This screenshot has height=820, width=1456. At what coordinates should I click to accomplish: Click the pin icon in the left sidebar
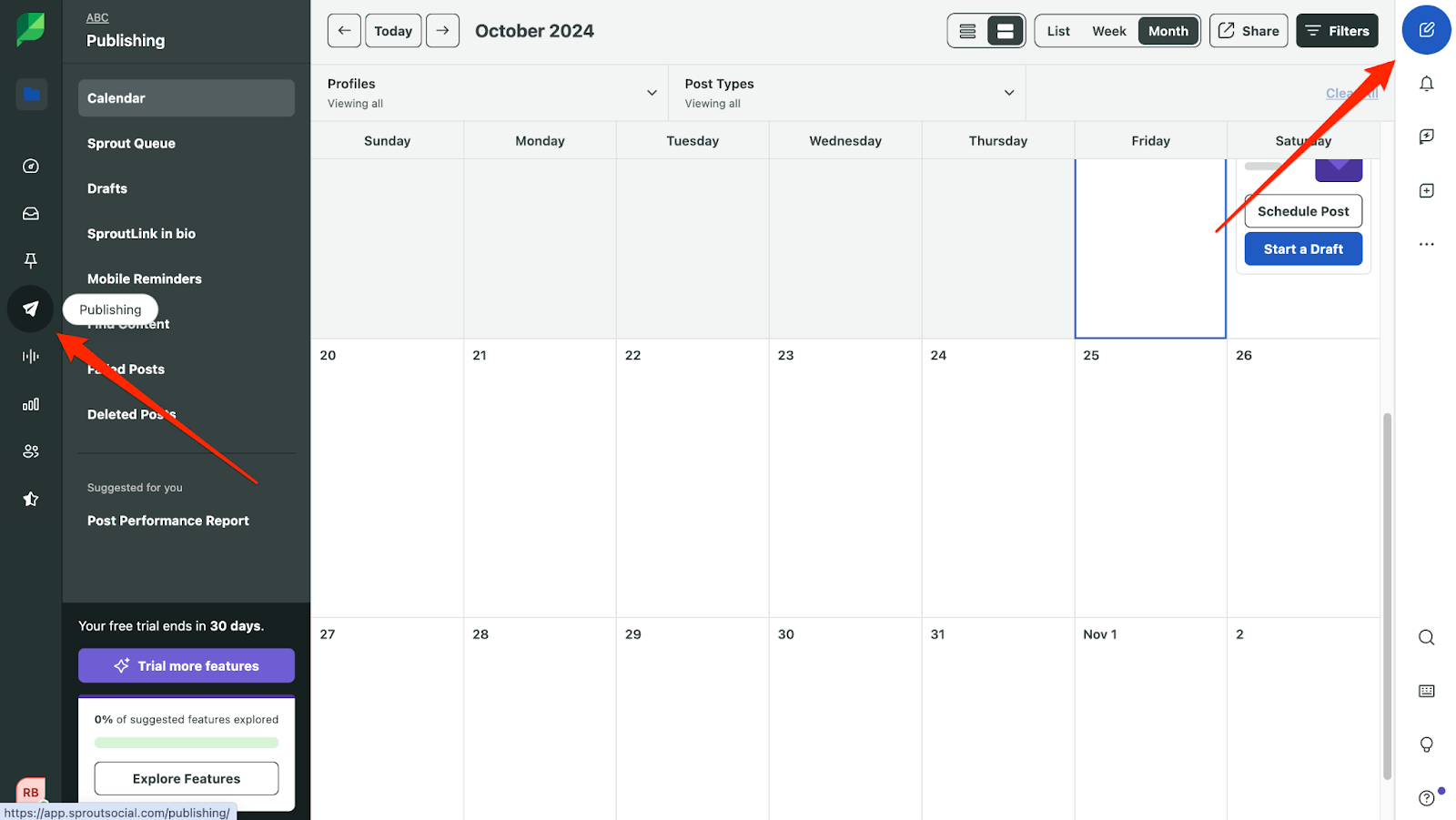pos(30,260)
